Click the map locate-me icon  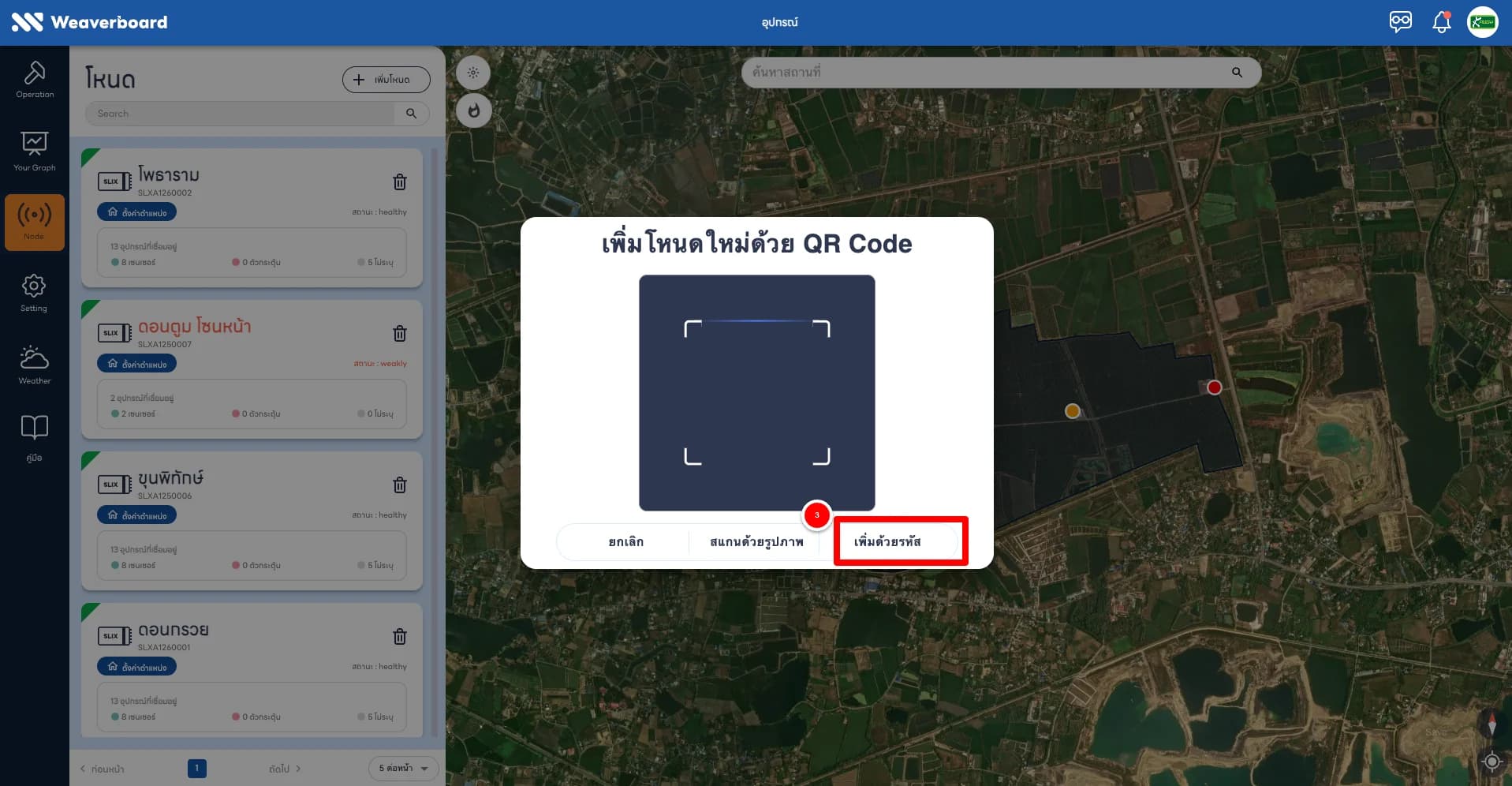coord(1491,762)
